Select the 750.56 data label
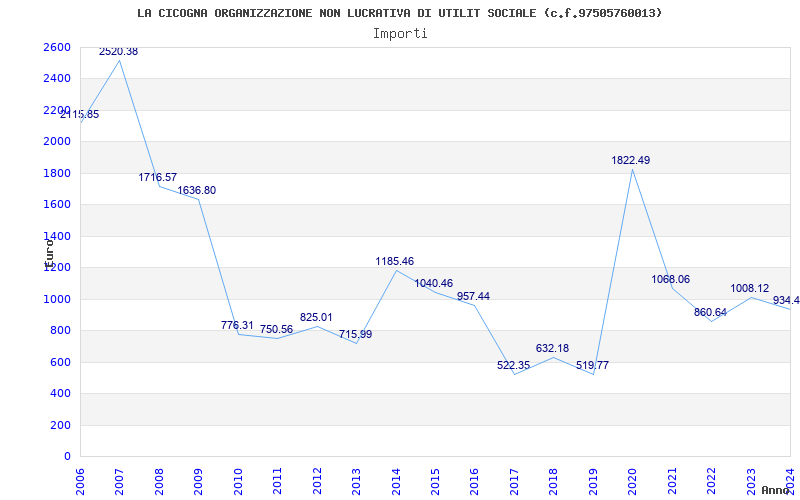The image size is (800, 500). 277,330
